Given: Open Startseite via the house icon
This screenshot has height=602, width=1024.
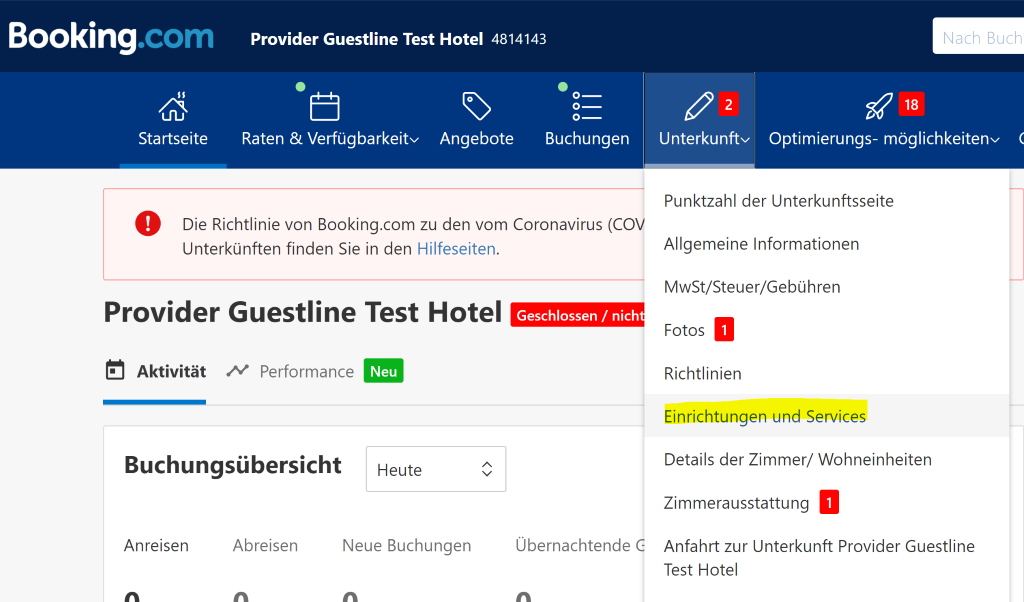Looking at the screenshot, I should [173, 107].
